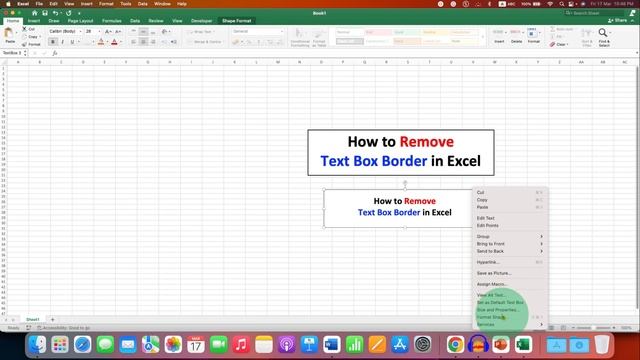Switch to the Developer tab
Image resolution: width=640 pixels, height=360 pixels.
point(202,21)
